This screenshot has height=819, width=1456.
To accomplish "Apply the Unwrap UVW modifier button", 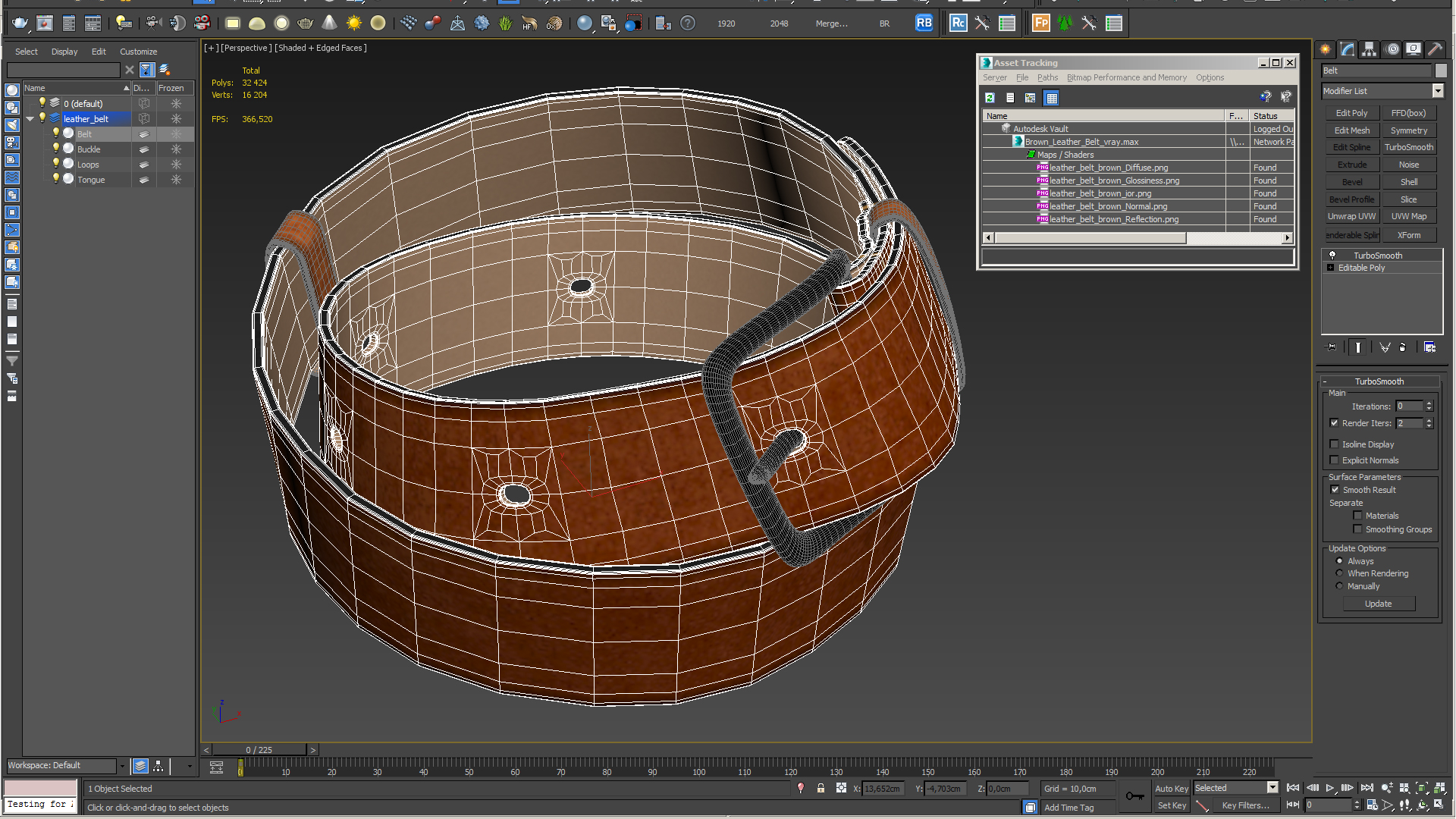I will coord(1352,217).
